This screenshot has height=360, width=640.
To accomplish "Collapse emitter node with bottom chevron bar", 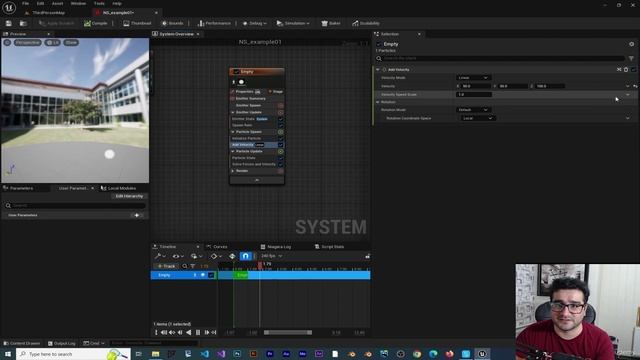I will (x=257, y=180).
